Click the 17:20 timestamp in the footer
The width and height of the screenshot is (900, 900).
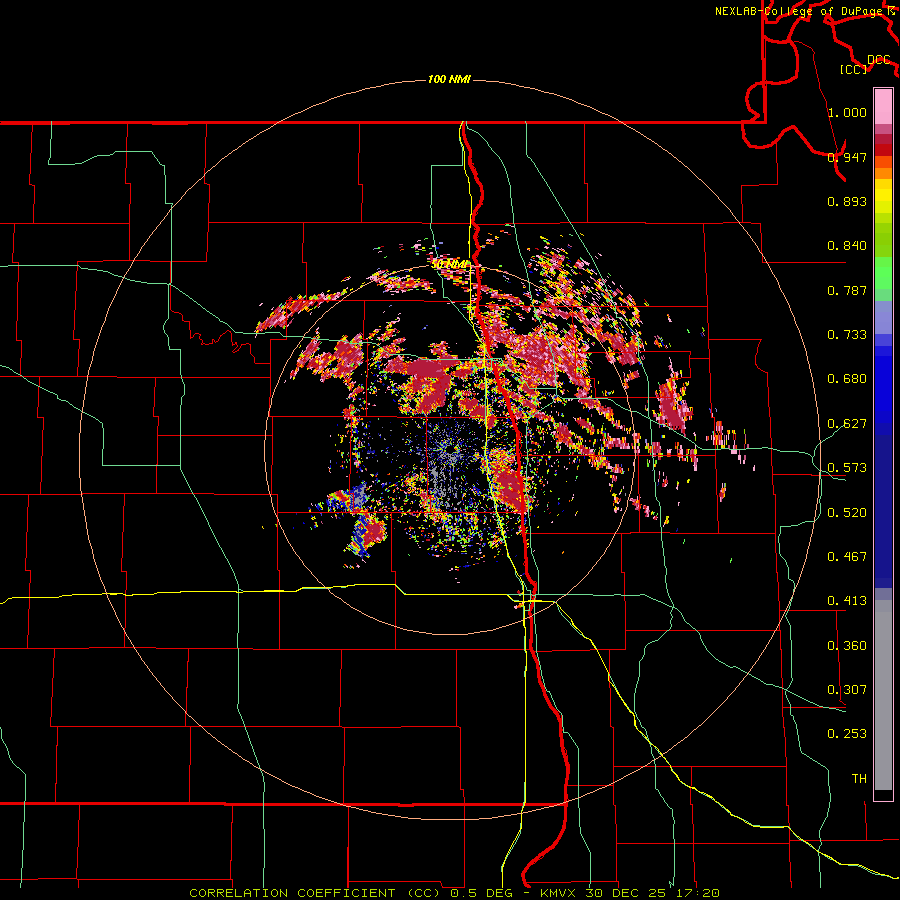pyautogui.click(x=700, y=893)
